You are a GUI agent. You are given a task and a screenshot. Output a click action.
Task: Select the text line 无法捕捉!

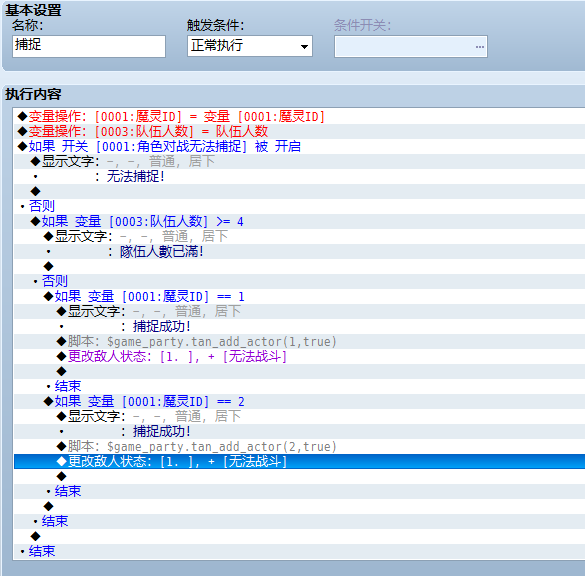(299, 176)
